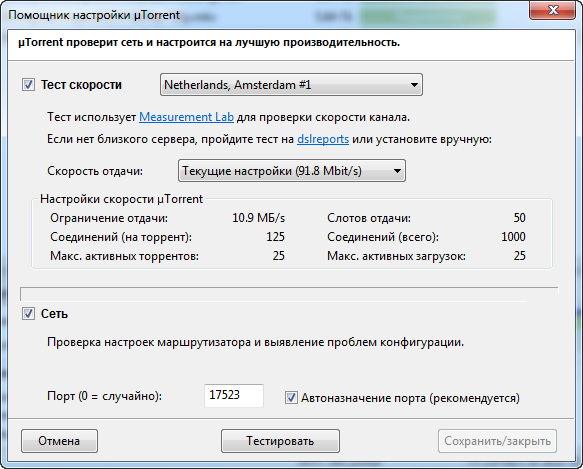Click the Макс. активных загрузок label
This screenshot has width=583, height=469.
tap(396, 256)
